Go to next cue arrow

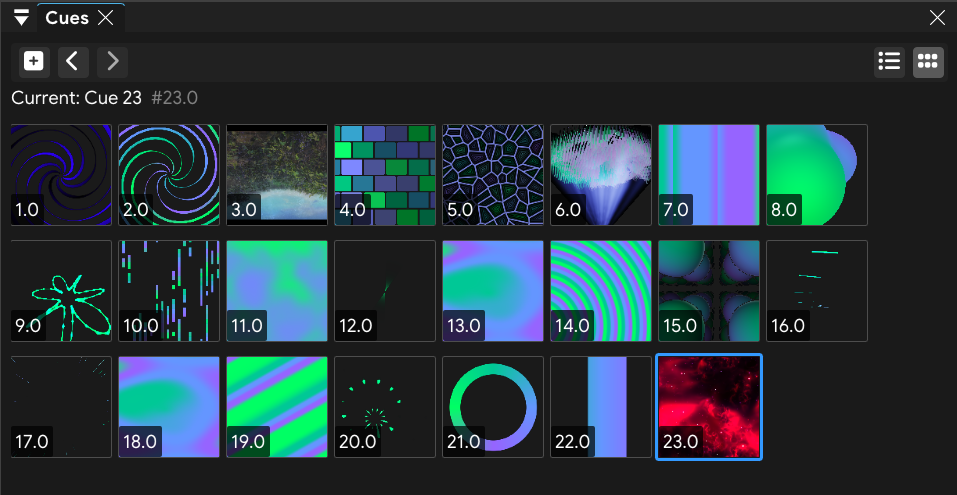point(112,62)
